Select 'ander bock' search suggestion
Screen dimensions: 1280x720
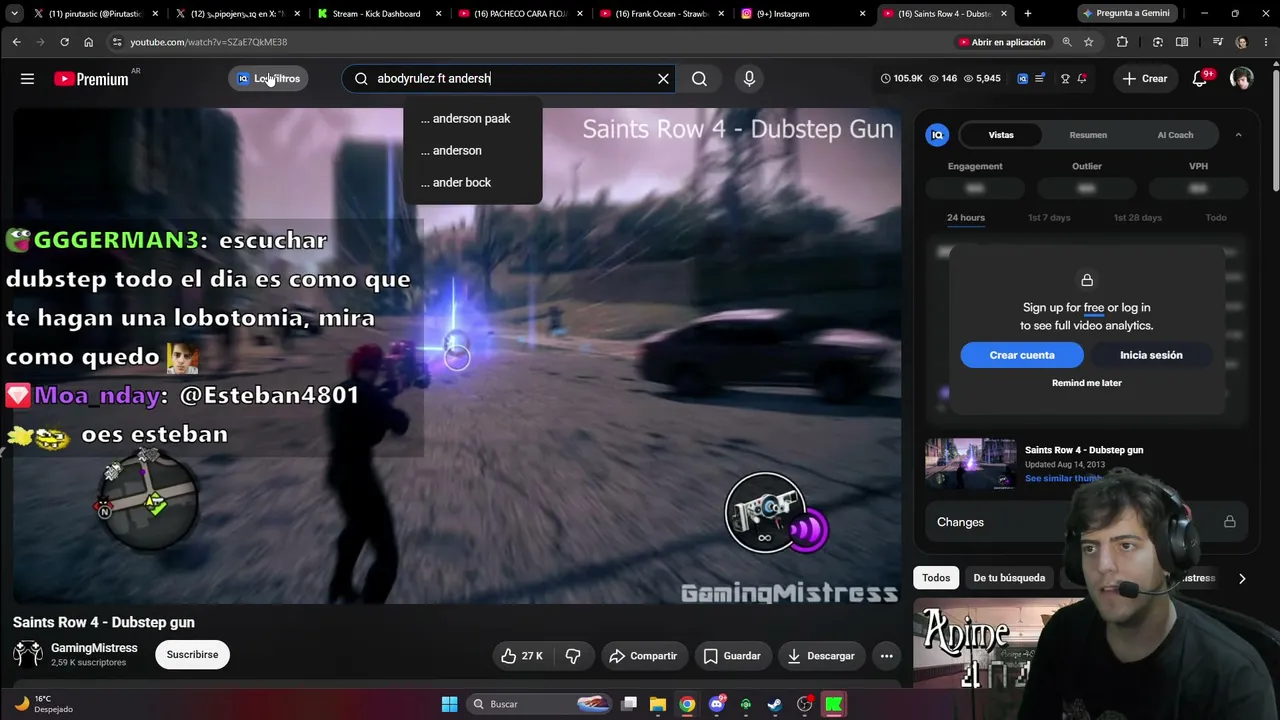pos(472,182)
